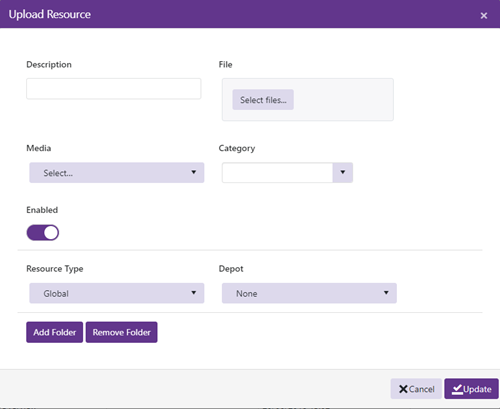
Task: Cancel the resource upload
Action: click(416, 389)
